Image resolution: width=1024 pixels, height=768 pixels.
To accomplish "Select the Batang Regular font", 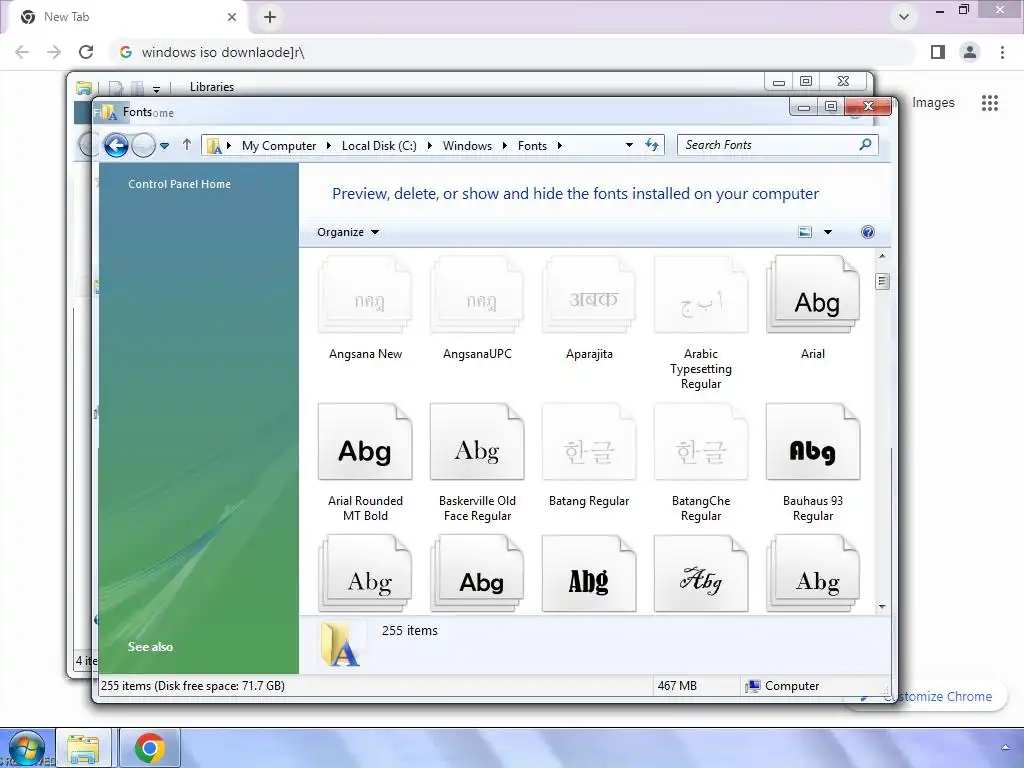I will [x=589, y=456].
